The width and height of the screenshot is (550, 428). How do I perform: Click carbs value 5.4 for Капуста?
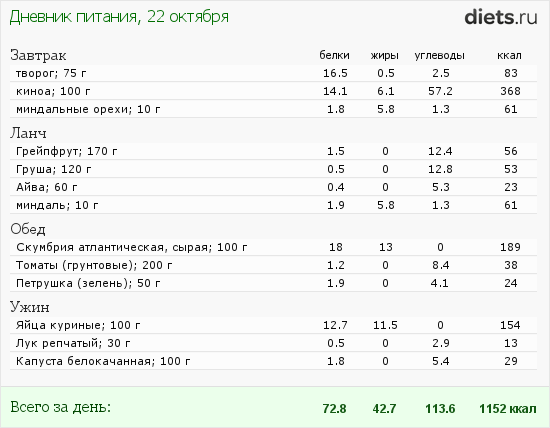point(440,361)
